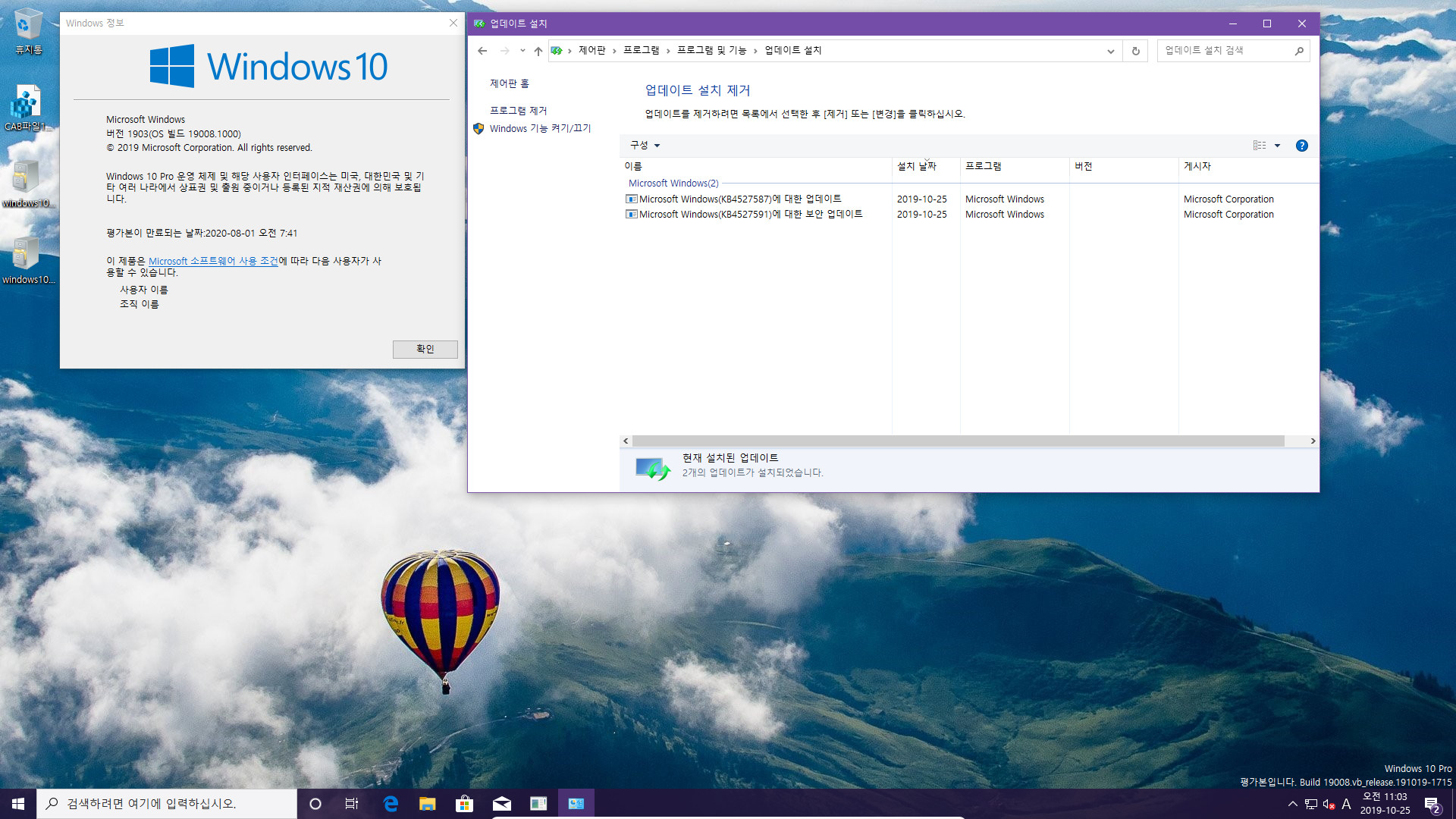The width and height of the screenshot is (1456, 819).
Task: Open Mail app from the taskbar
Action: coord(501,804)
